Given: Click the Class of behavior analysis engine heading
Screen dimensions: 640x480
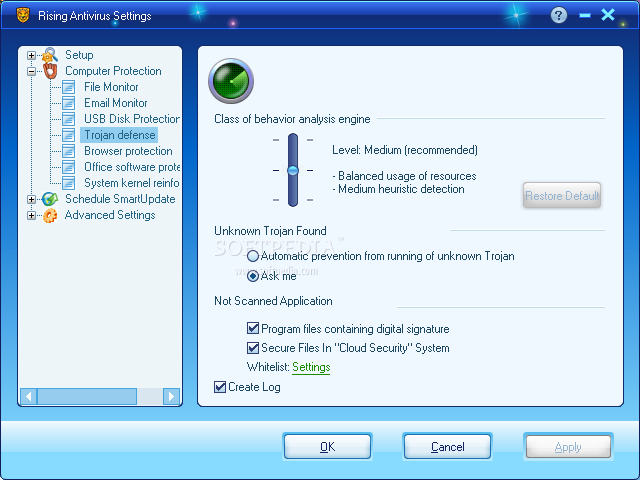Looking at the screenshot, I should pos(292,119).
